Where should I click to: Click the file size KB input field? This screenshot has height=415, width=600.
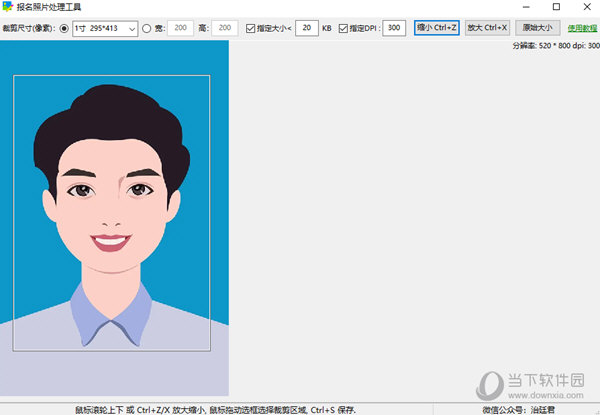307,28
